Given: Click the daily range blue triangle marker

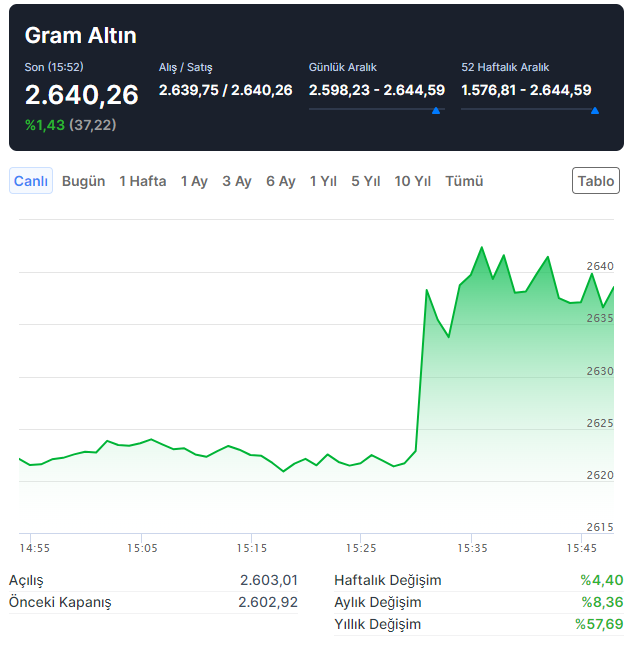Looking at the screenshot, I should point(436,110).
